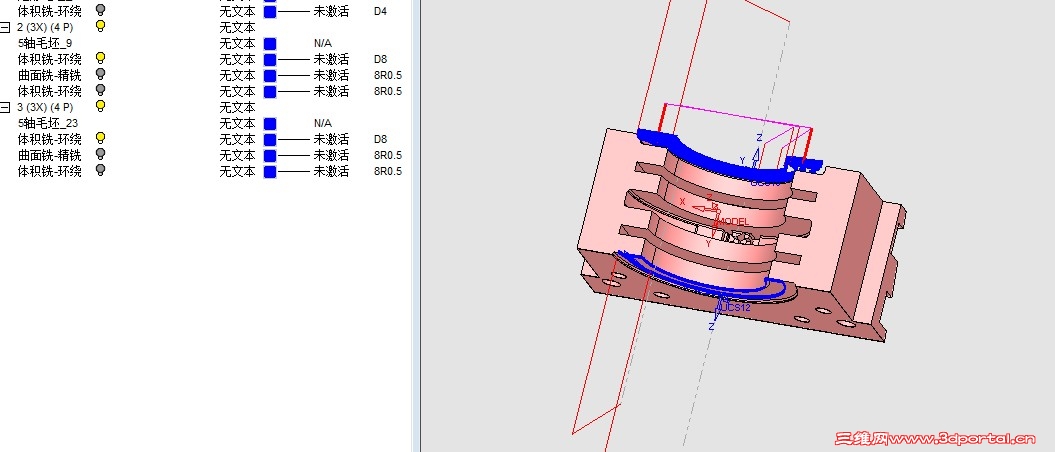Image resolution: width=1055 pixels, height=452 pixels.
Task: Click blue swatch of group 3's 曲面铣-精铣
Action: tap(270, 155)
